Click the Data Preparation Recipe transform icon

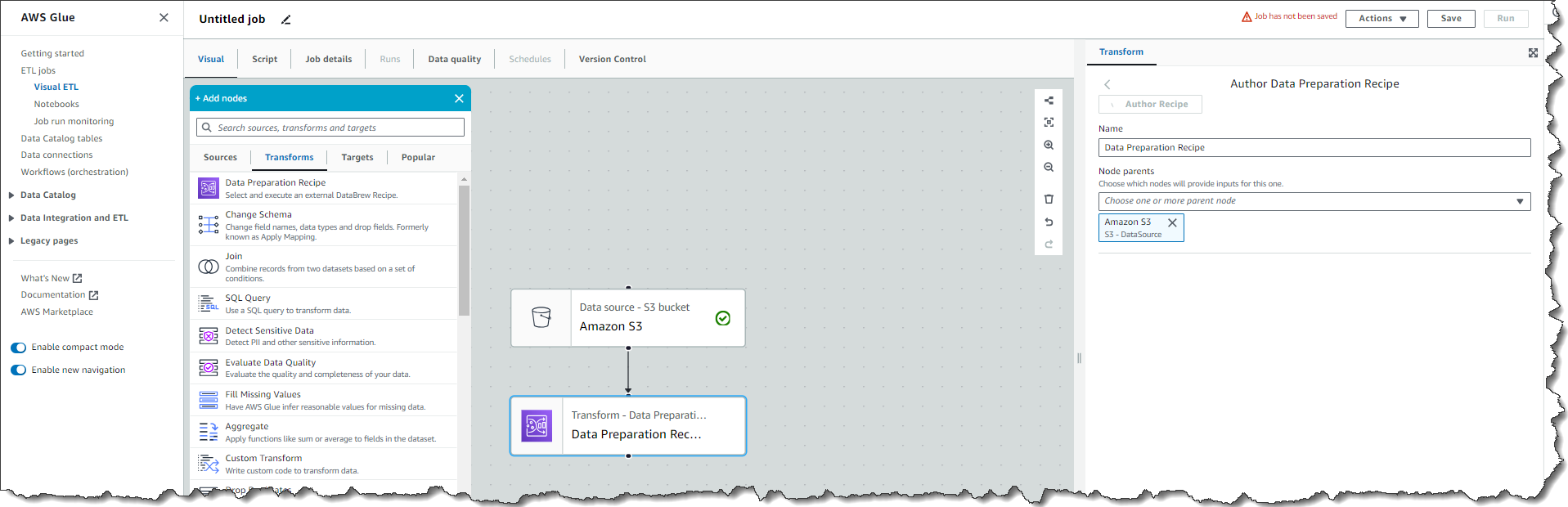coord(209,188)
